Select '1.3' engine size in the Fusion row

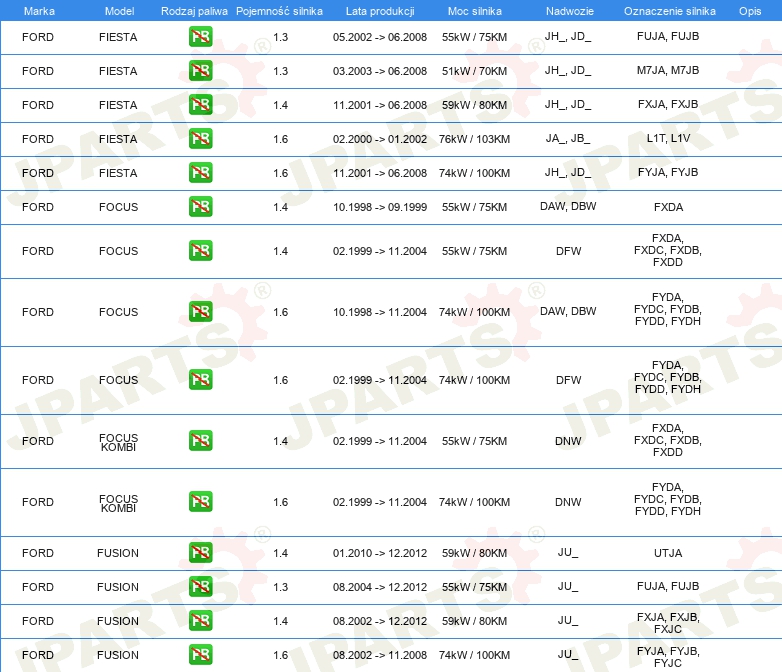pos(280,587)
